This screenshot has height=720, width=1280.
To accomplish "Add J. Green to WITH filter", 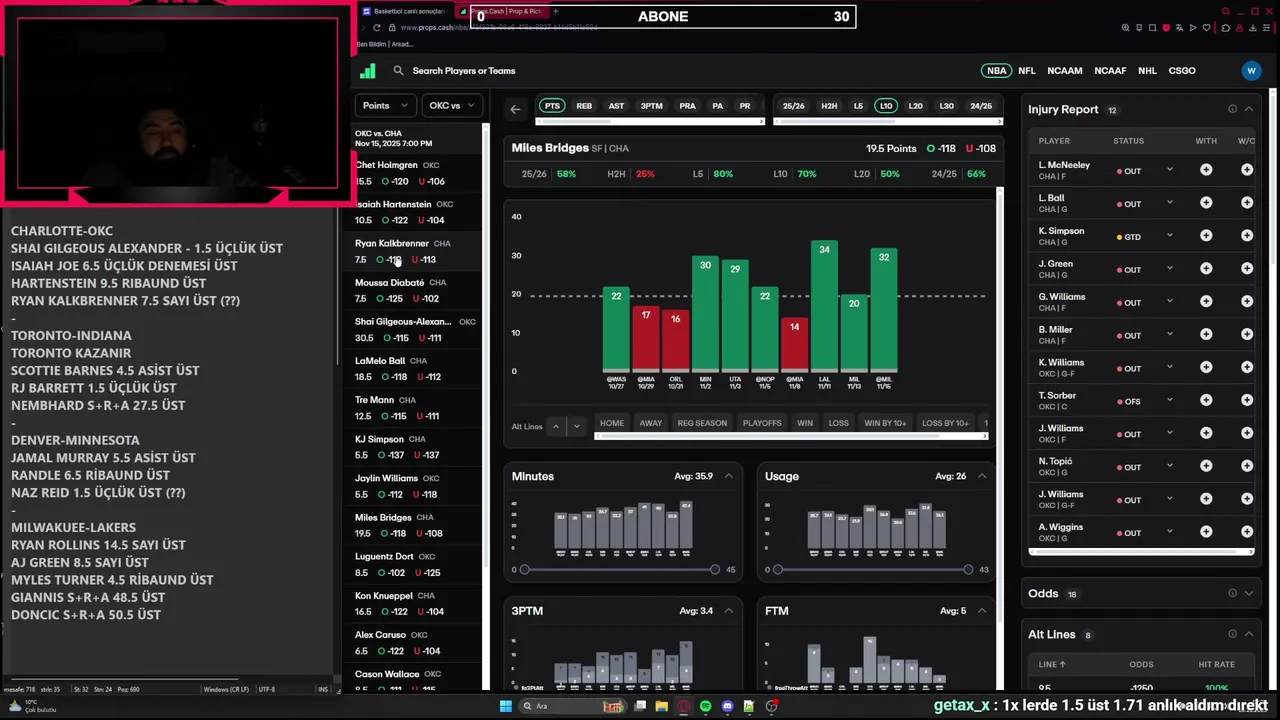I will (1206, 269).
